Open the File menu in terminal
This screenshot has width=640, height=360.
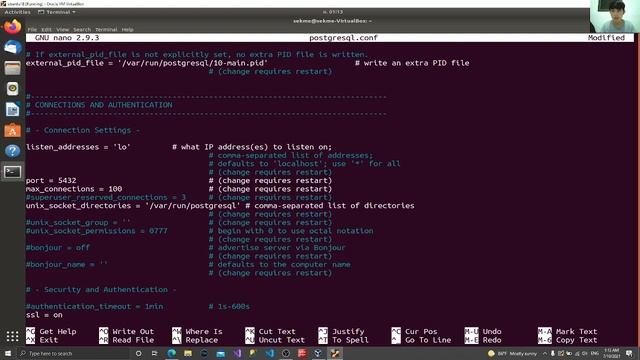[32, 29]
